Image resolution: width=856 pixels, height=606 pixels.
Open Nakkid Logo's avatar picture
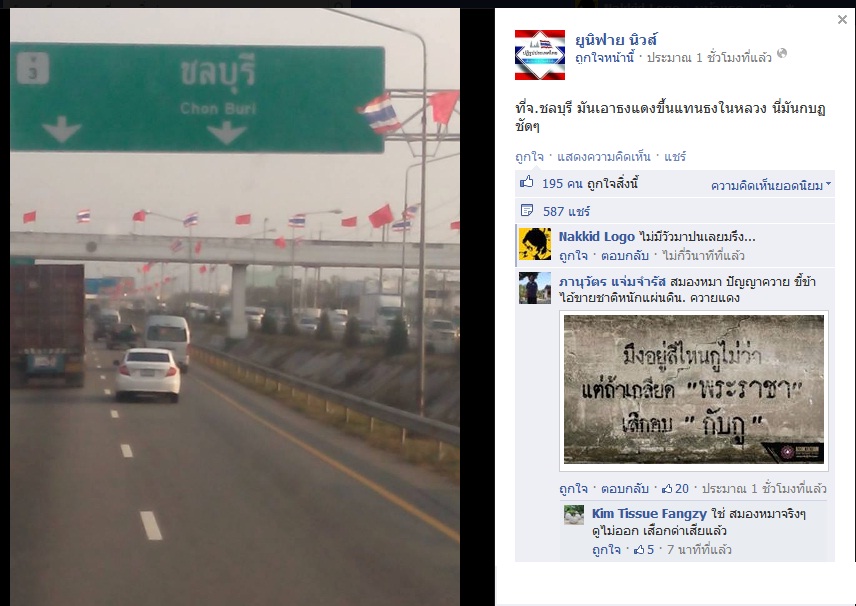coord(534,244)
